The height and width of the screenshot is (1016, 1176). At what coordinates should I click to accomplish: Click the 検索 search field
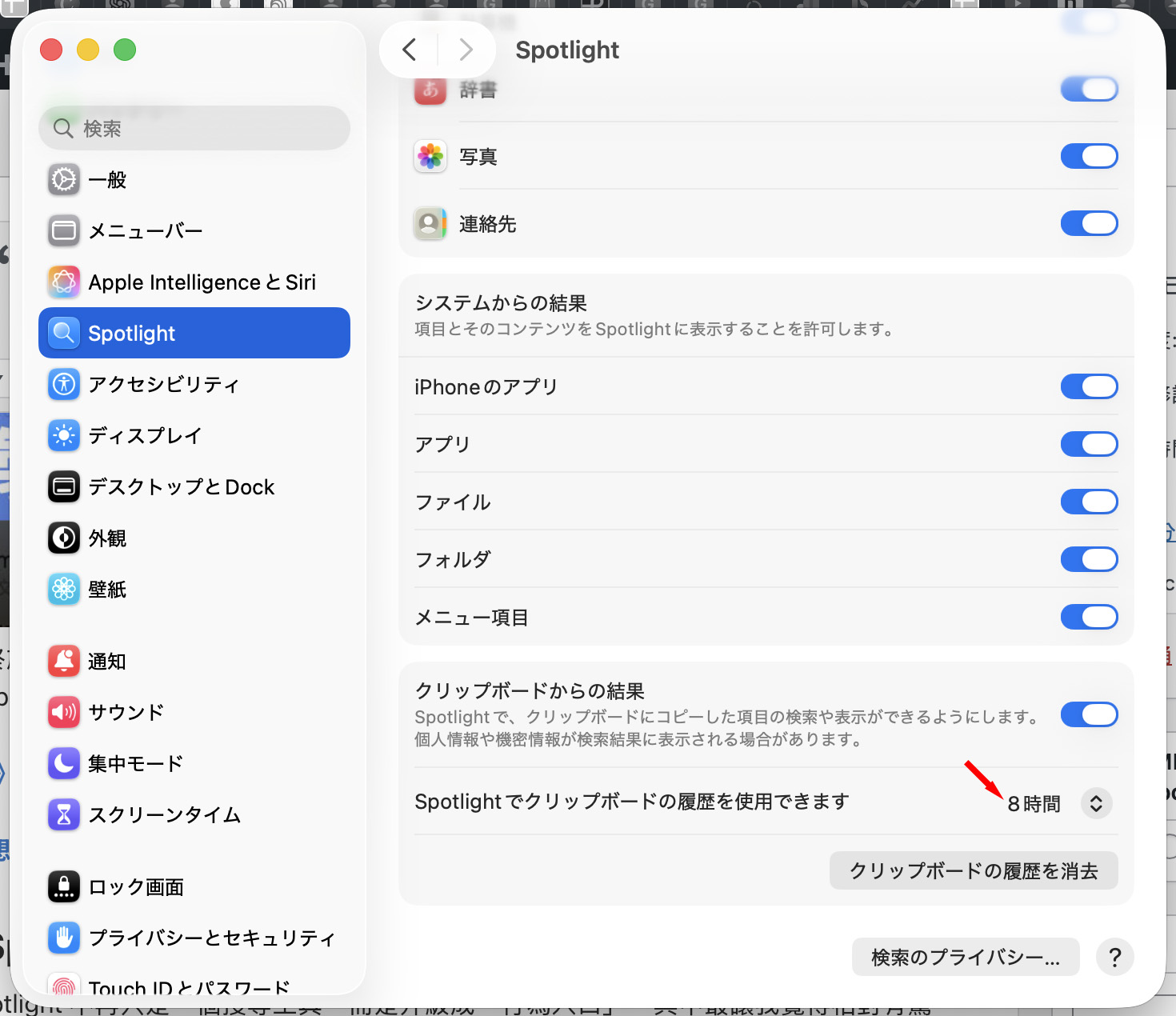tap(194, 129)
